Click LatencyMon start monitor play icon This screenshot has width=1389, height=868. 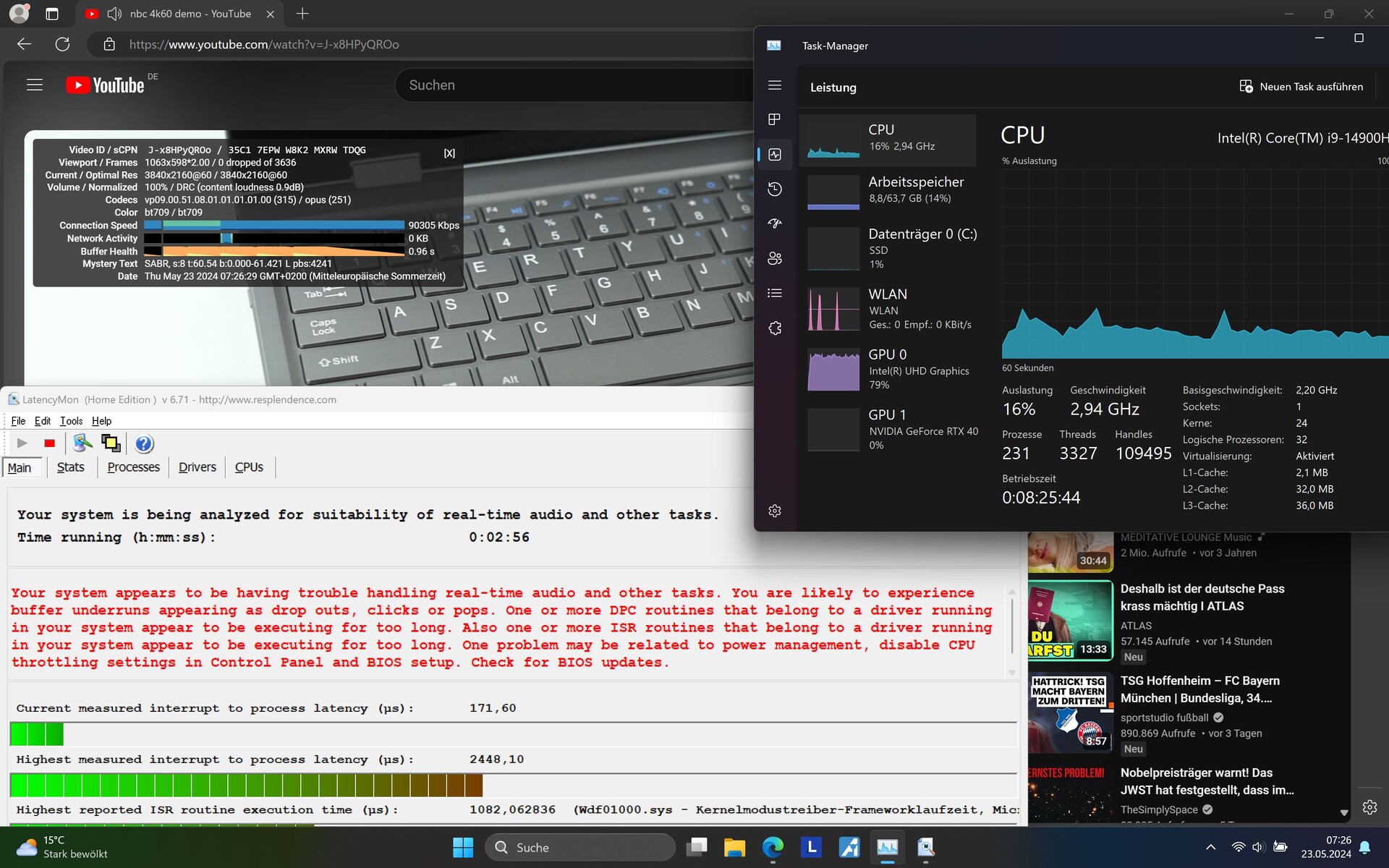22,443
